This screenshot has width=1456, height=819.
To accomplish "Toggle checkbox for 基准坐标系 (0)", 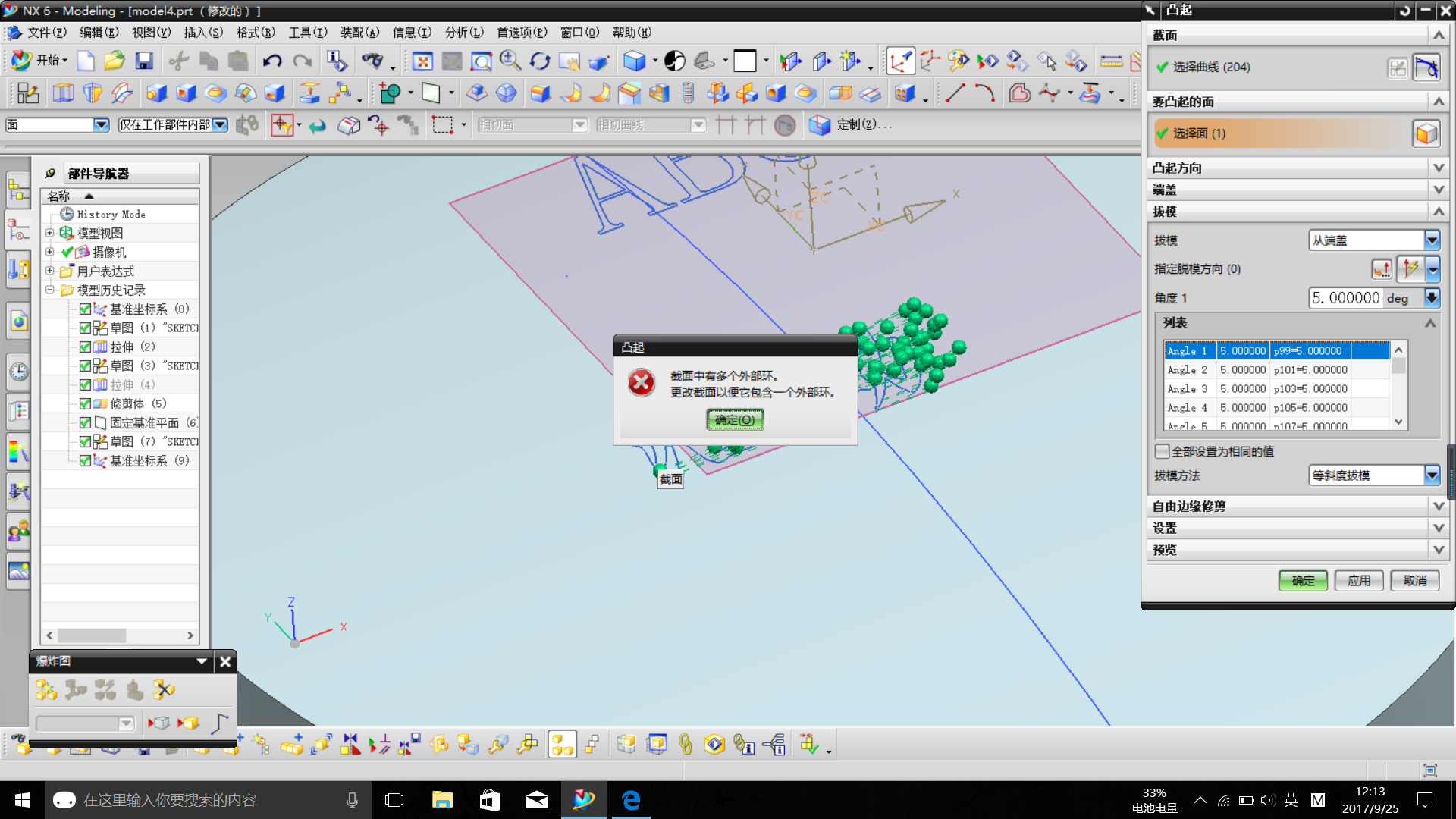I will click(x=85, y=309).
